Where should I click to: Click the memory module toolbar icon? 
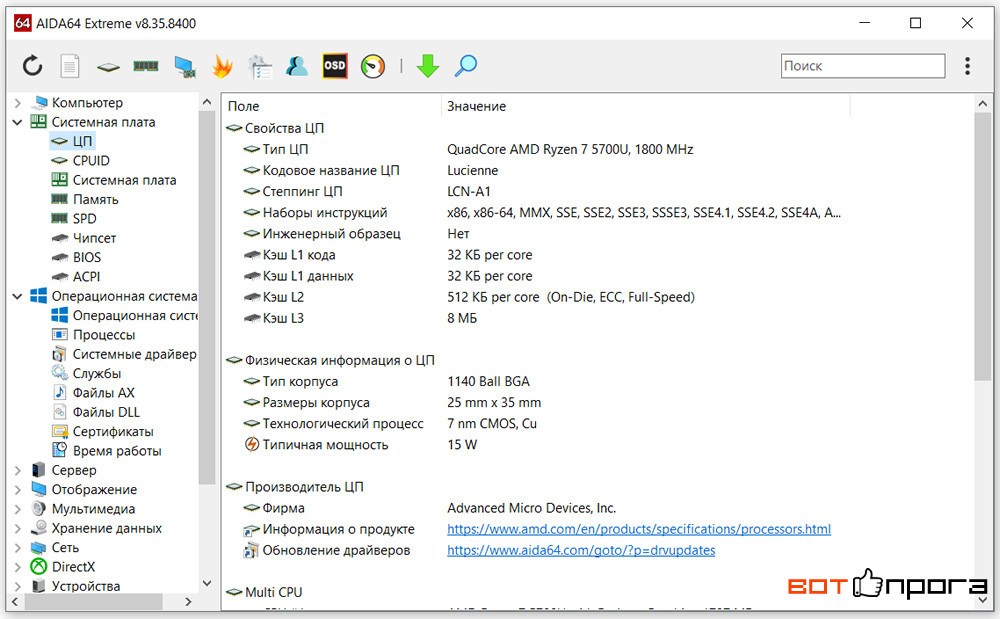point(145,66)
